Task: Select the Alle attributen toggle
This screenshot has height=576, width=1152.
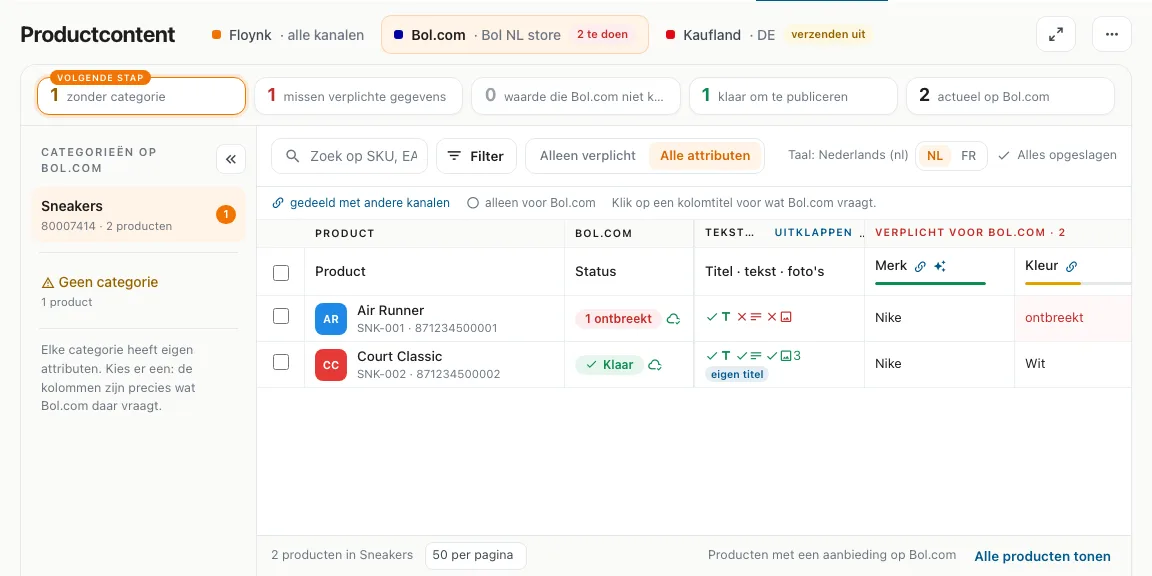Action: coord(705,156)
